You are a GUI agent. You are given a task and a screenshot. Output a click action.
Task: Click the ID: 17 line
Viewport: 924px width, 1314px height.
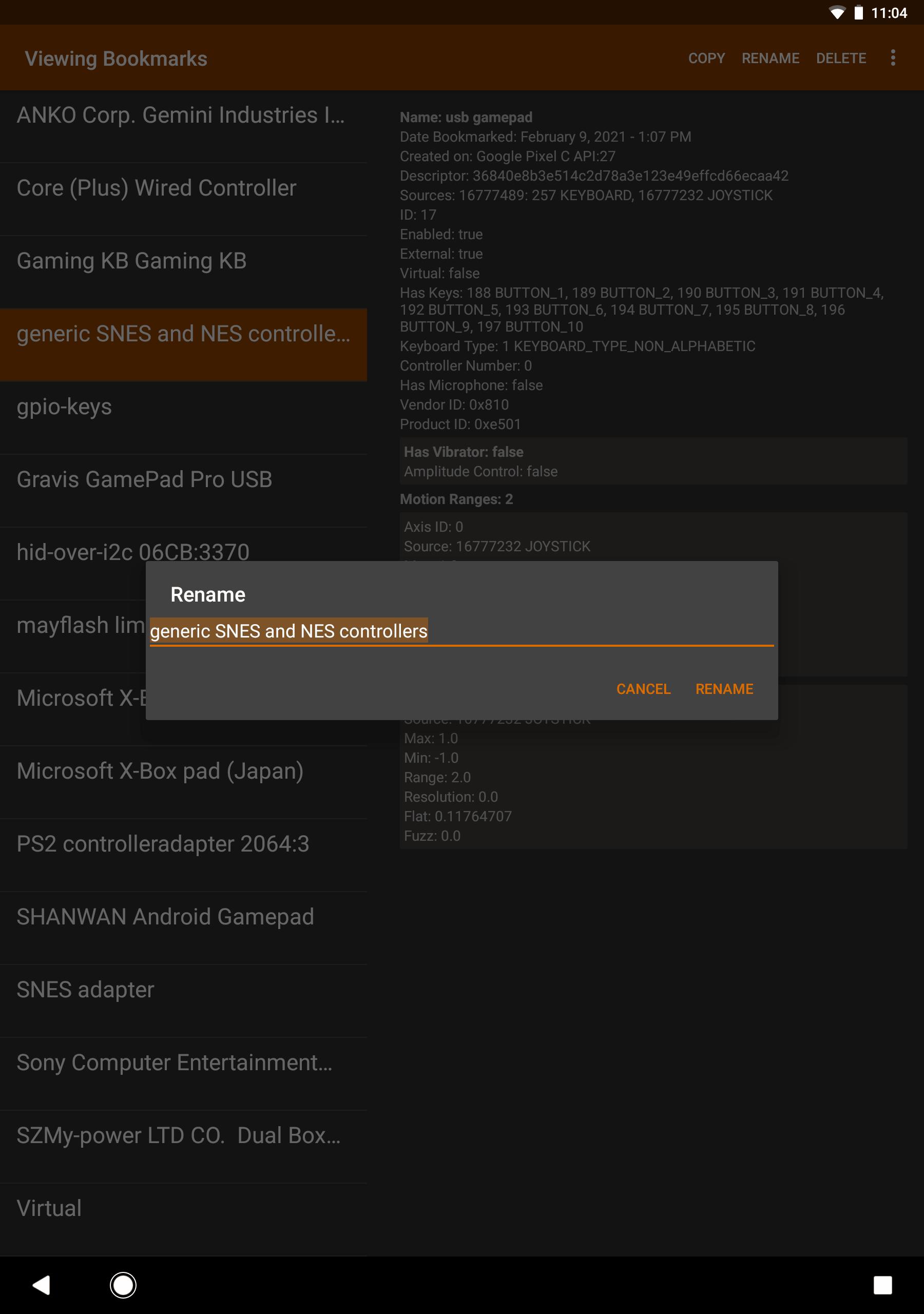click(x=418, y=215)
